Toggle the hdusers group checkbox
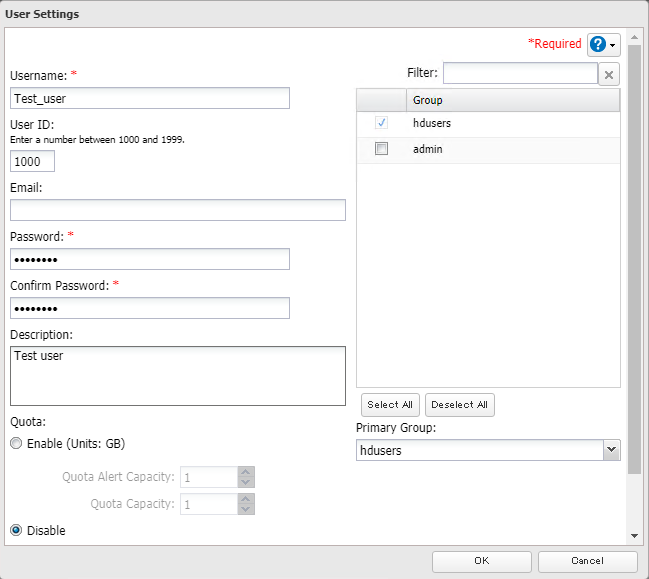Viewport: 649px width, 579px height. 381,123
